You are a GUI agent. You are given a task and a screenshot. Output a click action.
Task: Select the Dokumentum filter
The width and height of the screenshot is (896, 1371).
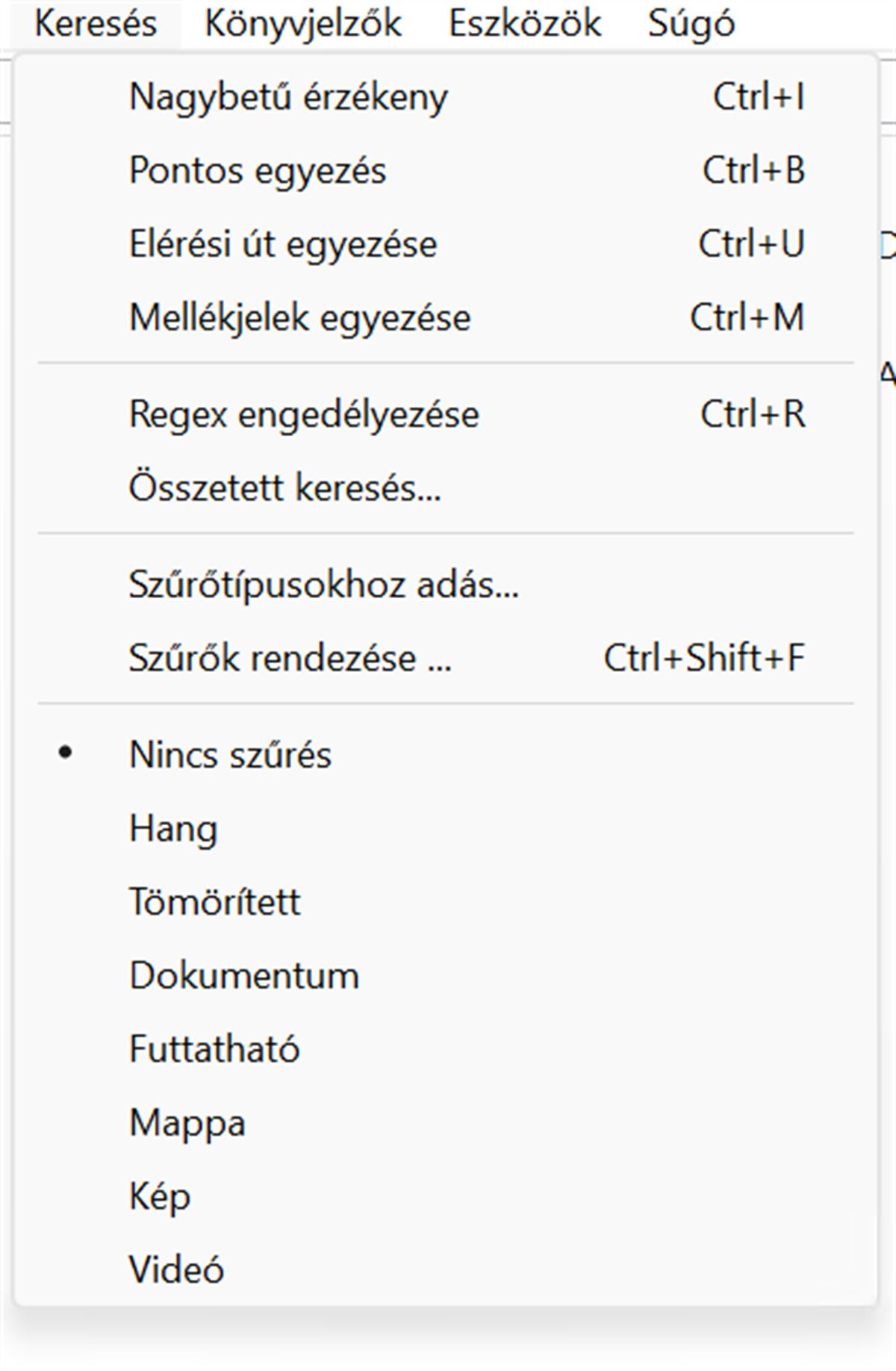point(244,975)
